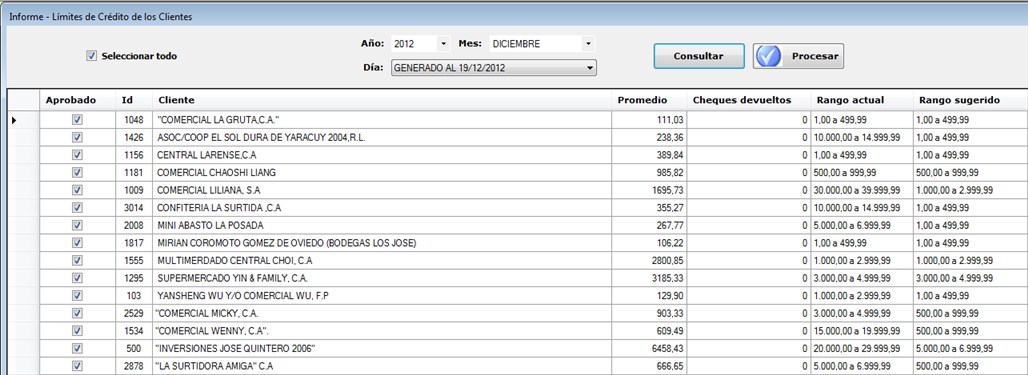Click Rango actual 15.000,00 a 19.999,99
This screenshot has height=375, width=1028.
click(x=861, y=330)
